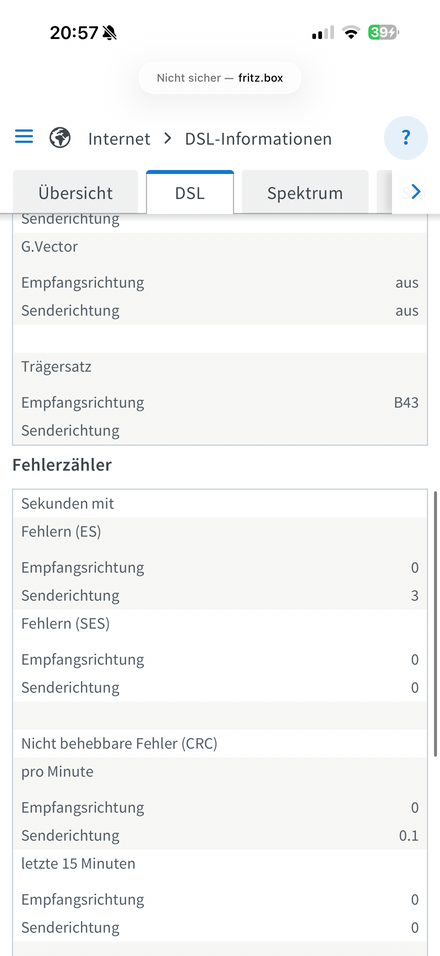
Task: Click the page scrollbar on the right
Action: click(x=435, y=624)
